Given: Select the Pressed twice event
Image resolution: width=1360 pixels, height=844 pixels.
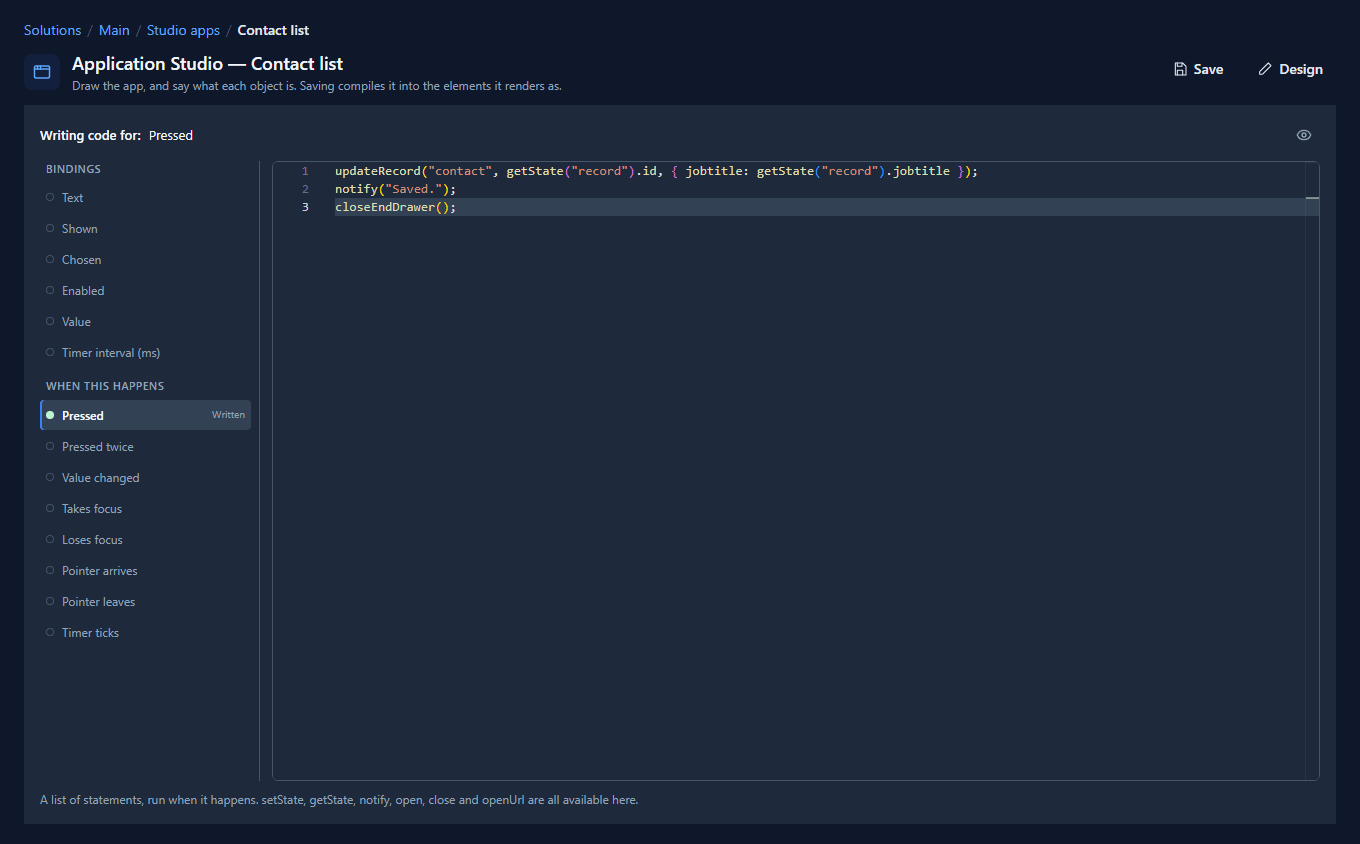Looking at the screenshot, I should pos(145,447).
